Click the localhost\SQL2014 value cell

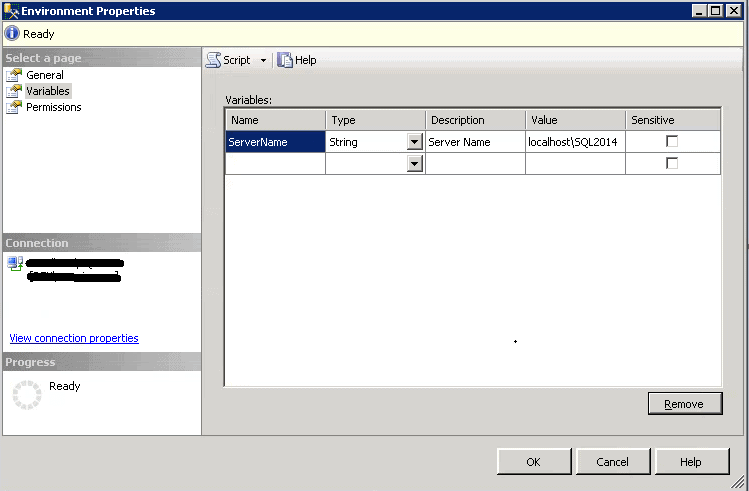[575, 142]
